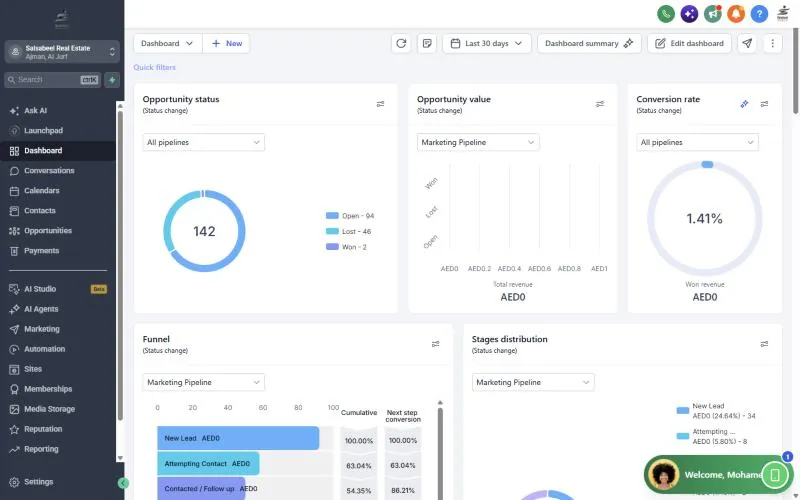Open the three-dot more options menu

click(772, 43)
